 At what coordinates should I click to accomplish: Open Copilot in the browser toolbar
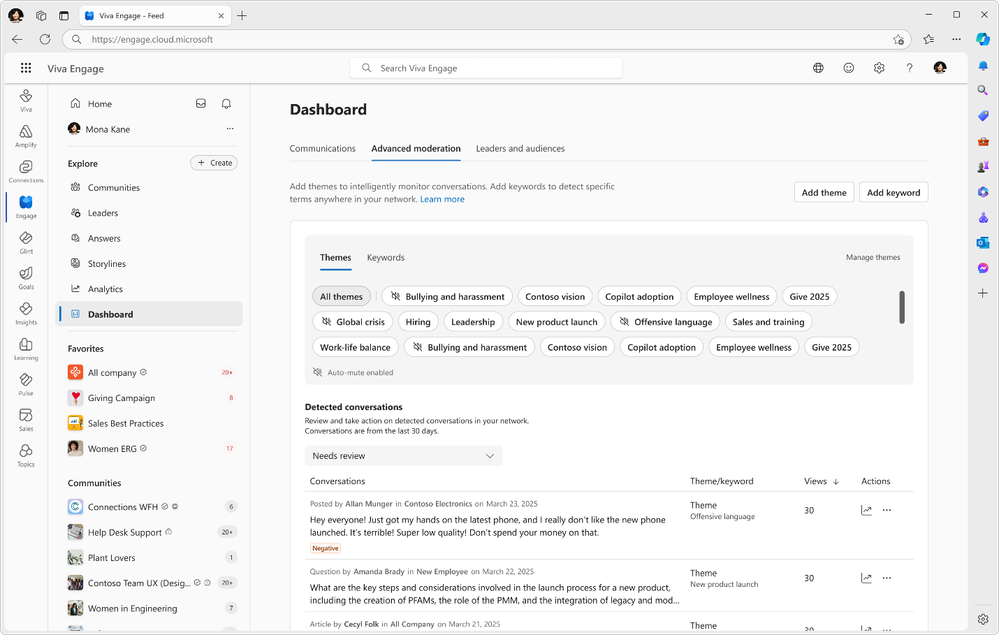983,39
